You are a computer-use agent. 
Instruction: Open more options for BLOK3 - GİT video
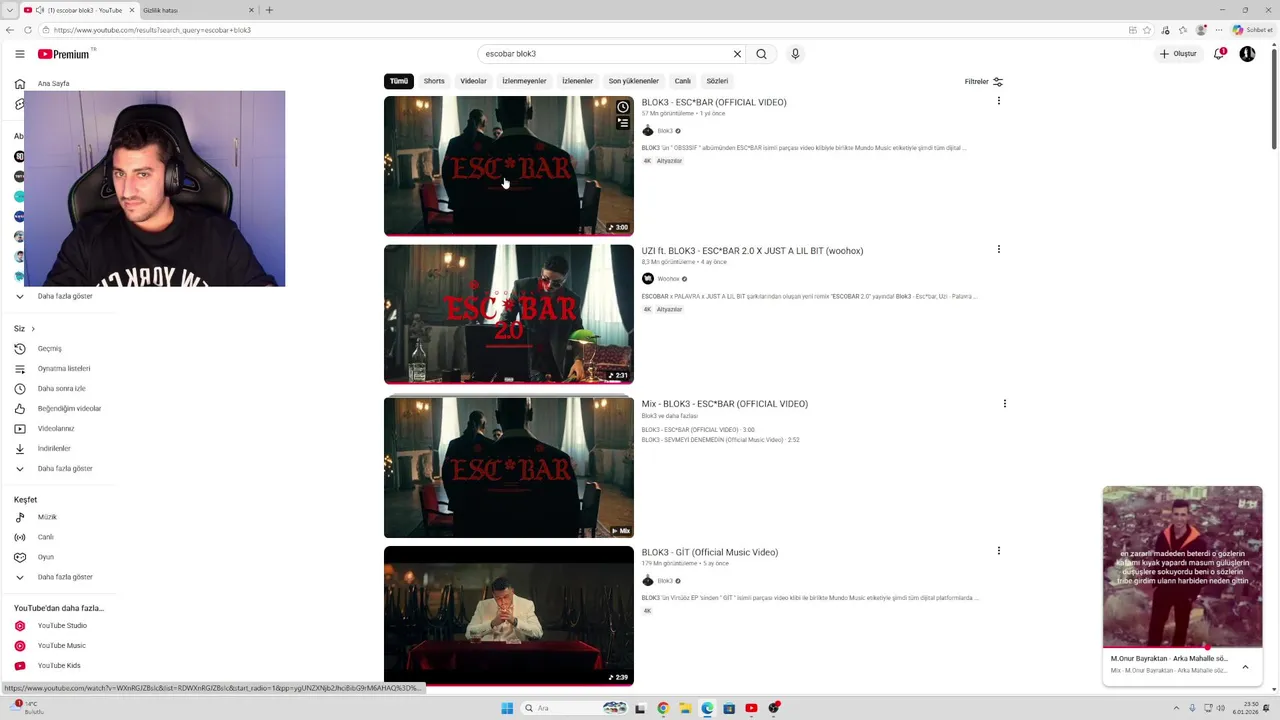pyautogui.click(x=998, y=551)
